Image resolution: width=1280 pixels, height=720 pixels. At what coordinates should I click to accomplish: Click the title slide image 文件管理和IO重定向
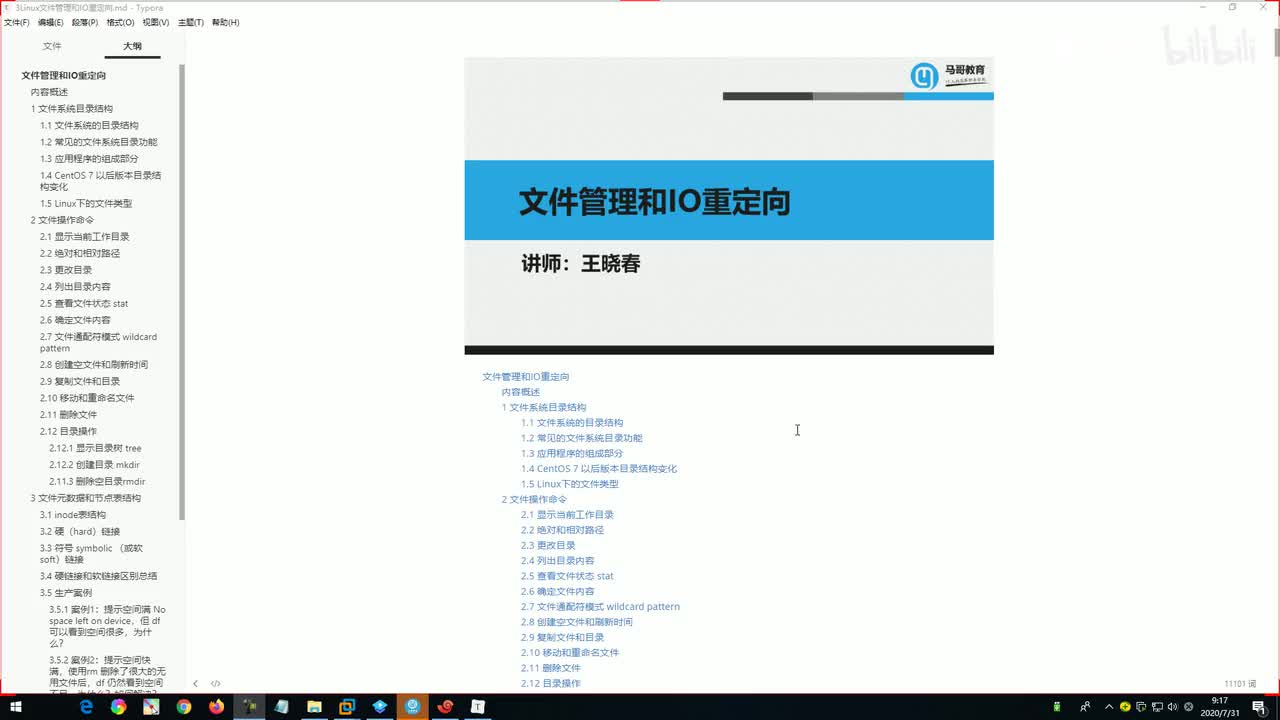[x=729, y=206]
